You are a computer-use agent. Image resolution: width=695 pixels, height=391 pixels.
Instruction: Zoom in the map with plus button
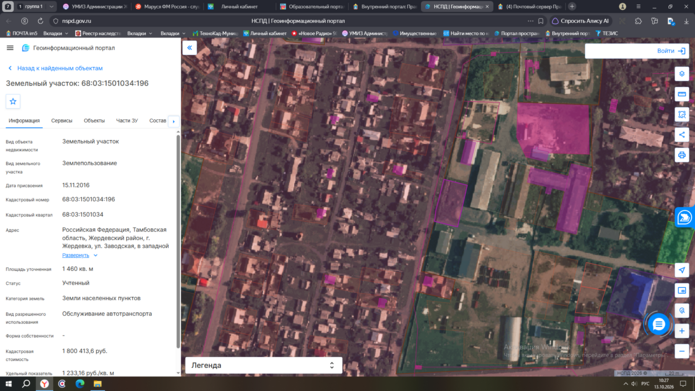pyautogui.click(x=682, y=331)
